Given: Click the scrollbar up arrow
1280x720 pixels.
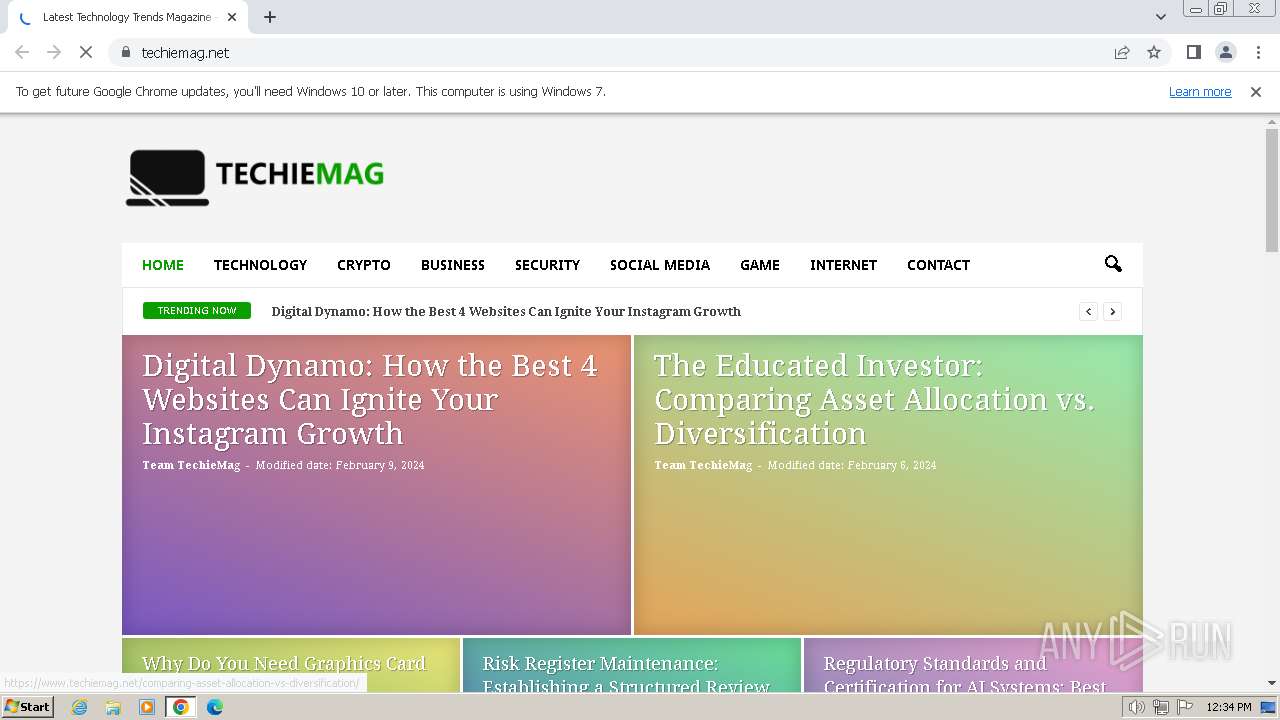Looking at the screenshot, I should point(1272,121).
